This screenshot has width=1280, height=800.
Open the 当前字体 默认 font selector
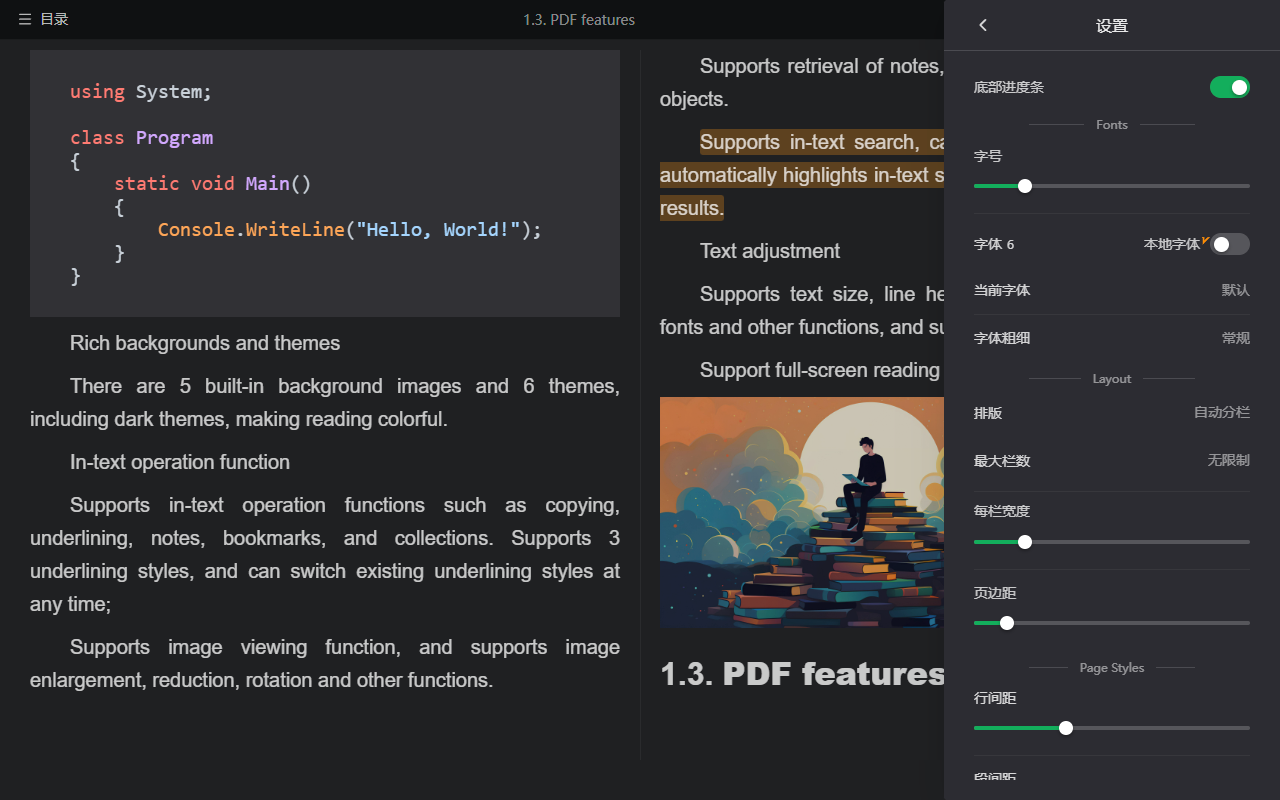1235,290
